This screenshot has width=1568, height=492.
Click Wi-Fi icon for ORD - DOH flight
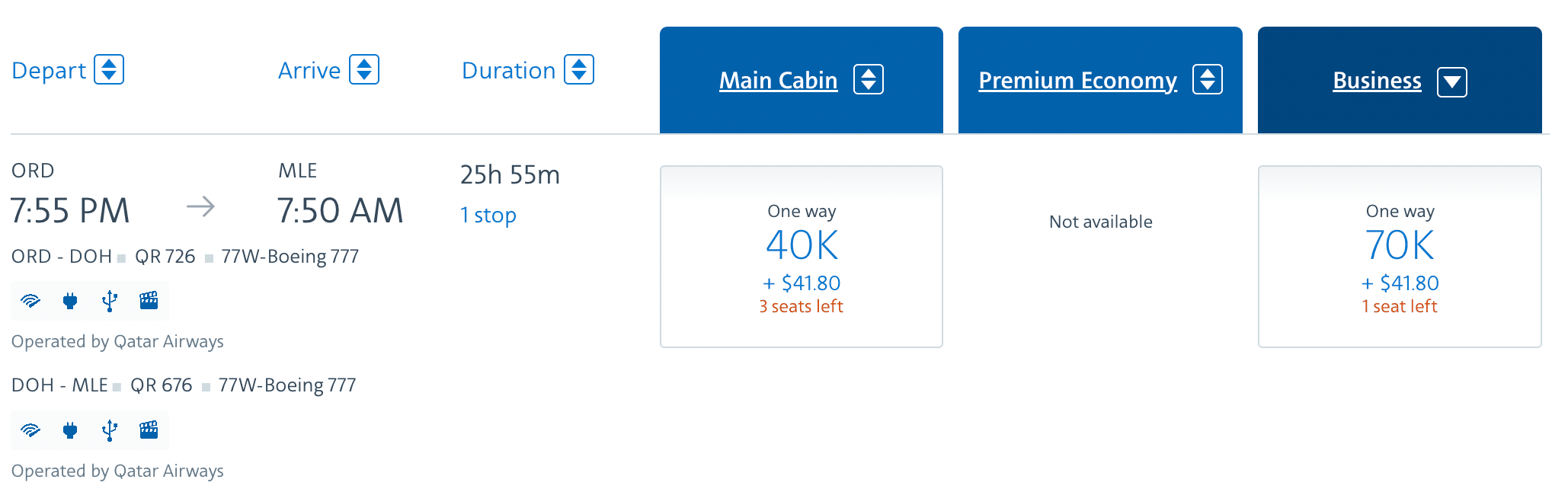[30, 301]
